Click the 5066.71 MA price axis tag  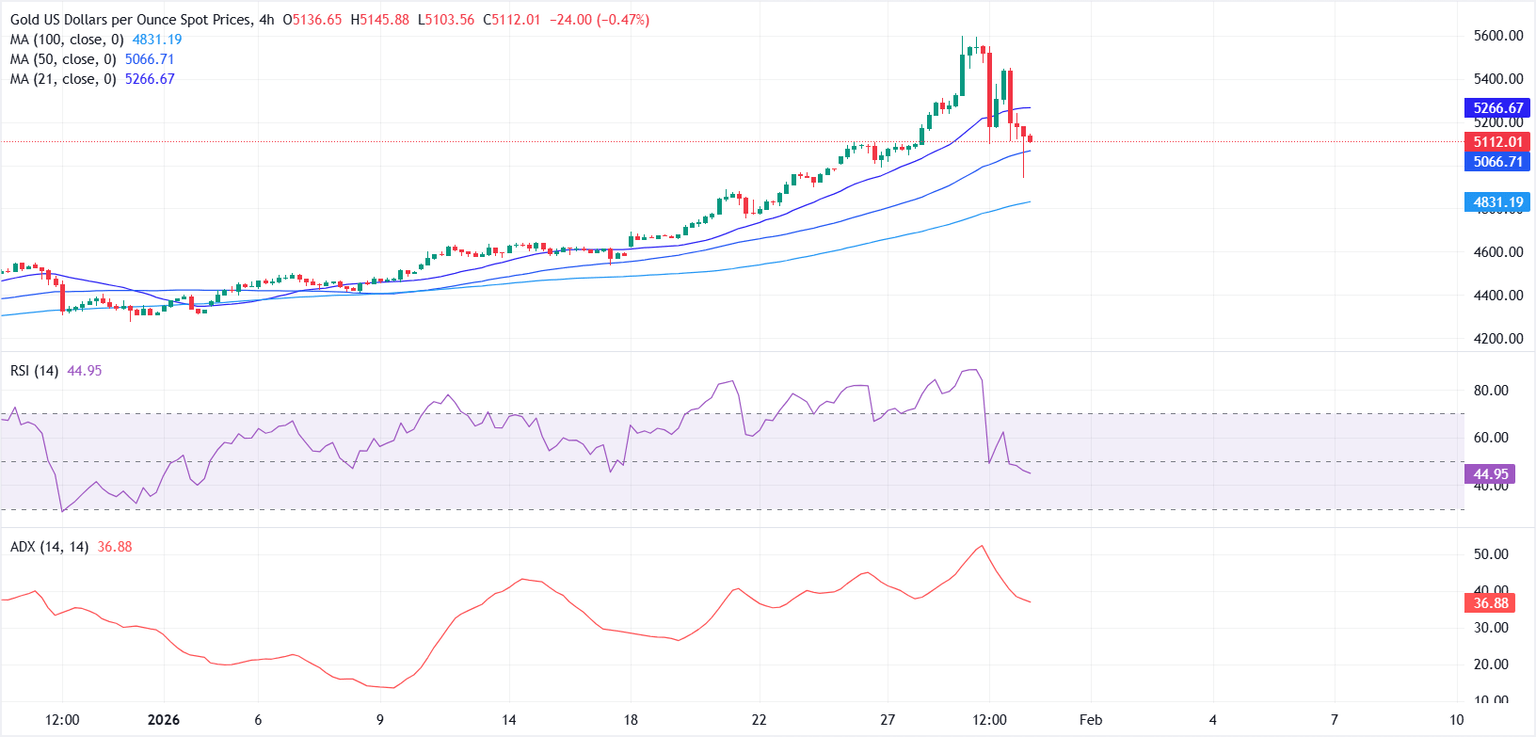pyautogui.click(x=1497, y=161)
